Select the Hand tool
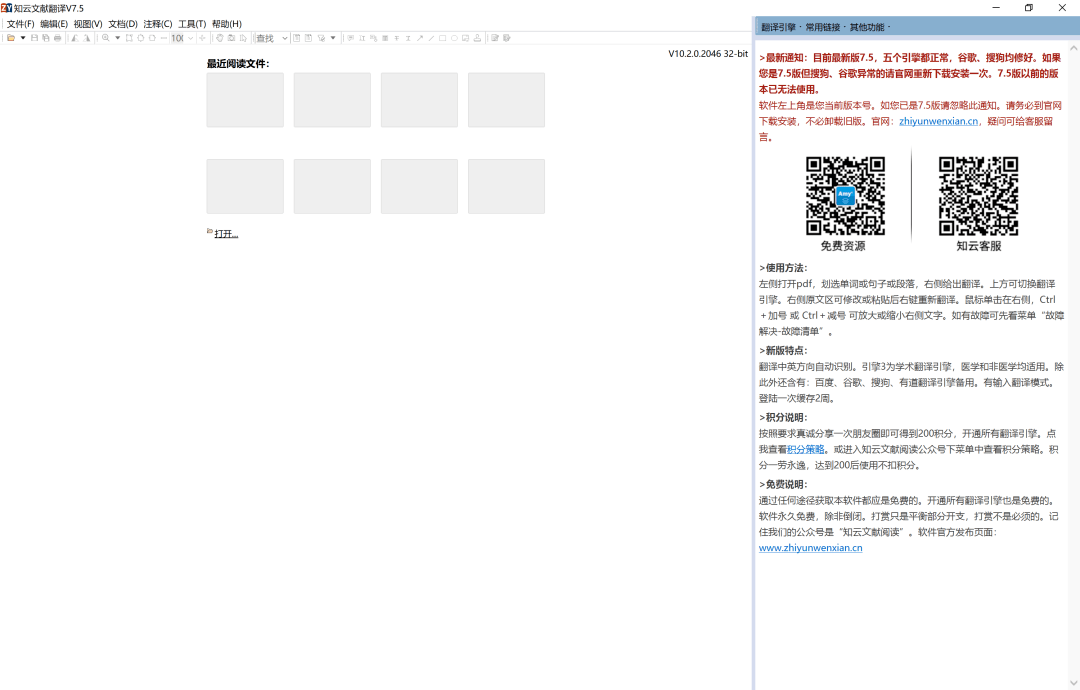Screen dimensions: 1080x690 (220, 38)
